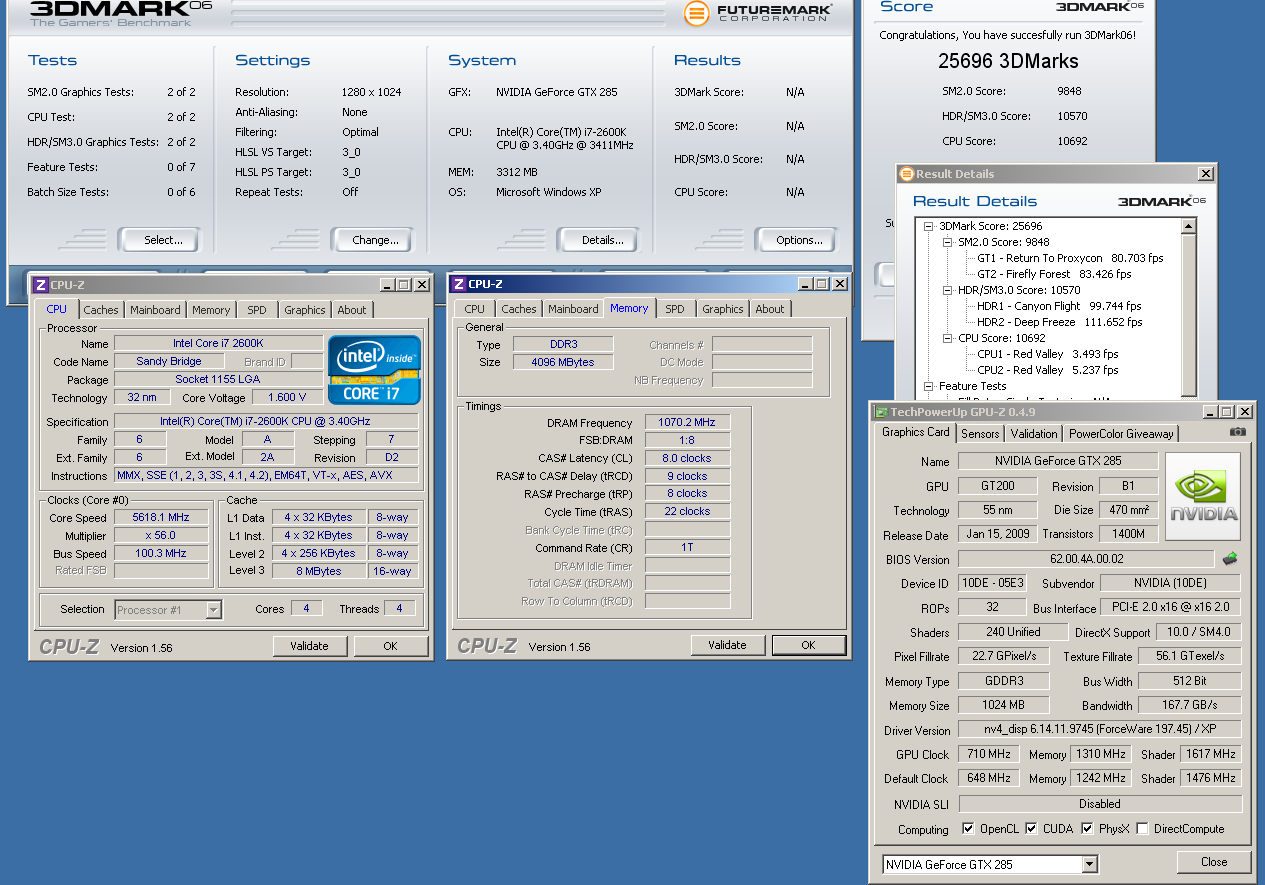Open Mainboard tab in CPU-Z processor window
This screenshot has width=1265, height=885.
pyautogui.click(x=155, y=310)
